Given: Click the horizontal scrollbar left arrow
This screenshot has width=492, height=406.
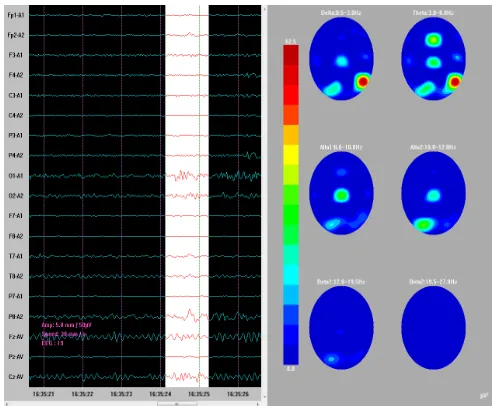Looking at the screenshot, I should click(7, 404).
